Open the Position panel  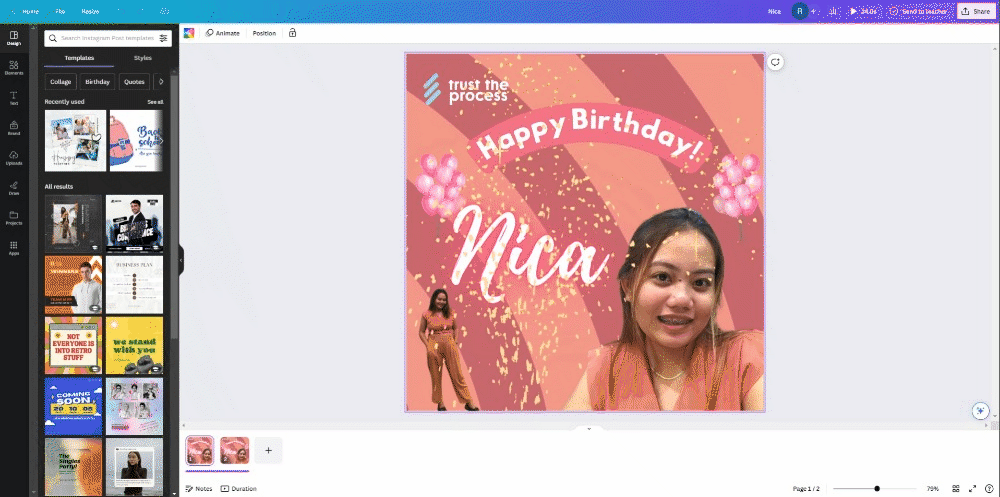pyautogui.click(x=264, y=33)
